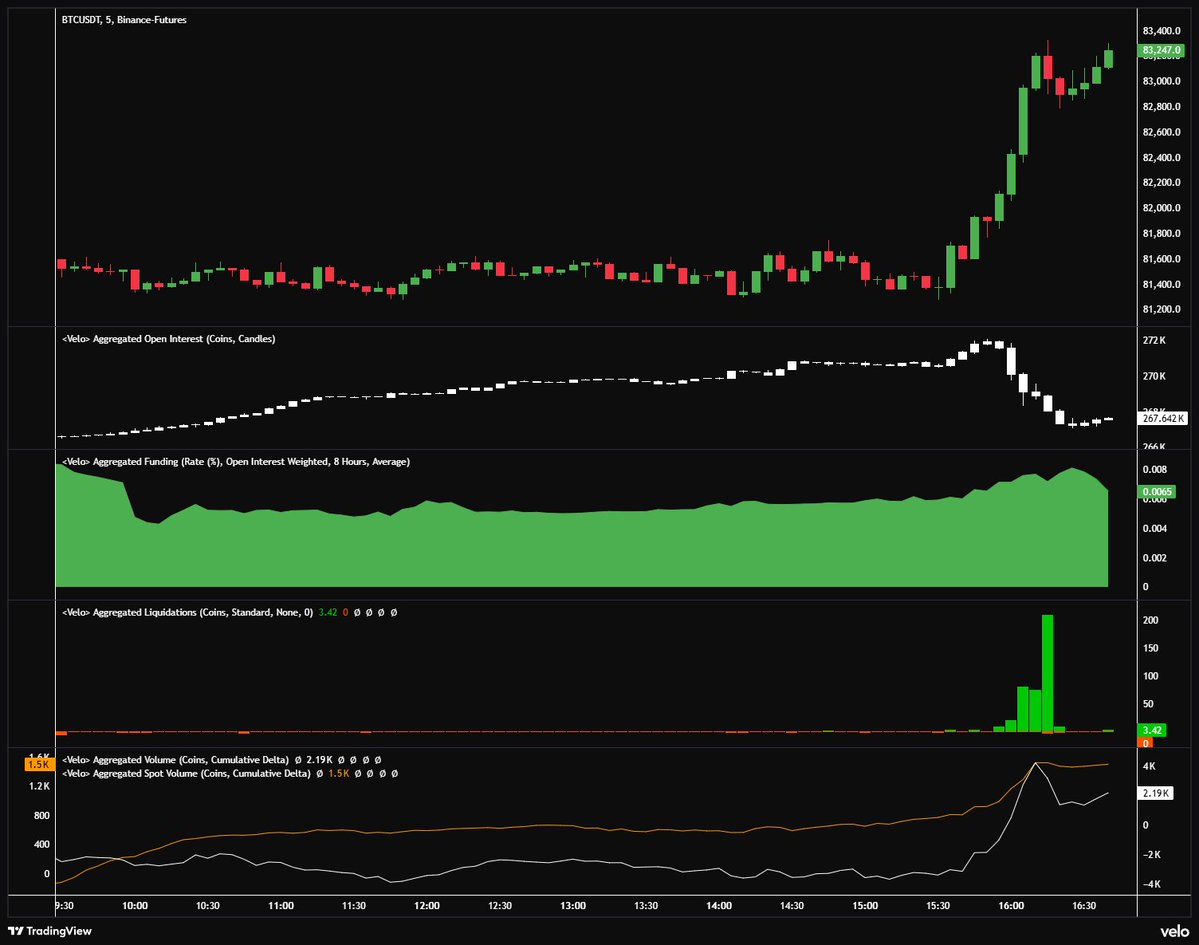Click the 15:00 time axis label
Image resolution: width=1199 pixels, height=945 pixels.
pyautogui.click(x=866, y=906)
